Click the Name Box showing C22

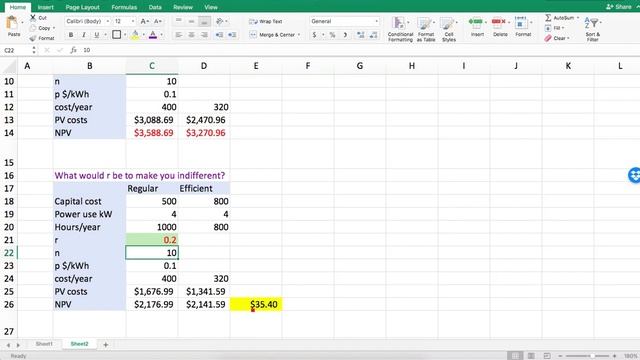point(16,50)
